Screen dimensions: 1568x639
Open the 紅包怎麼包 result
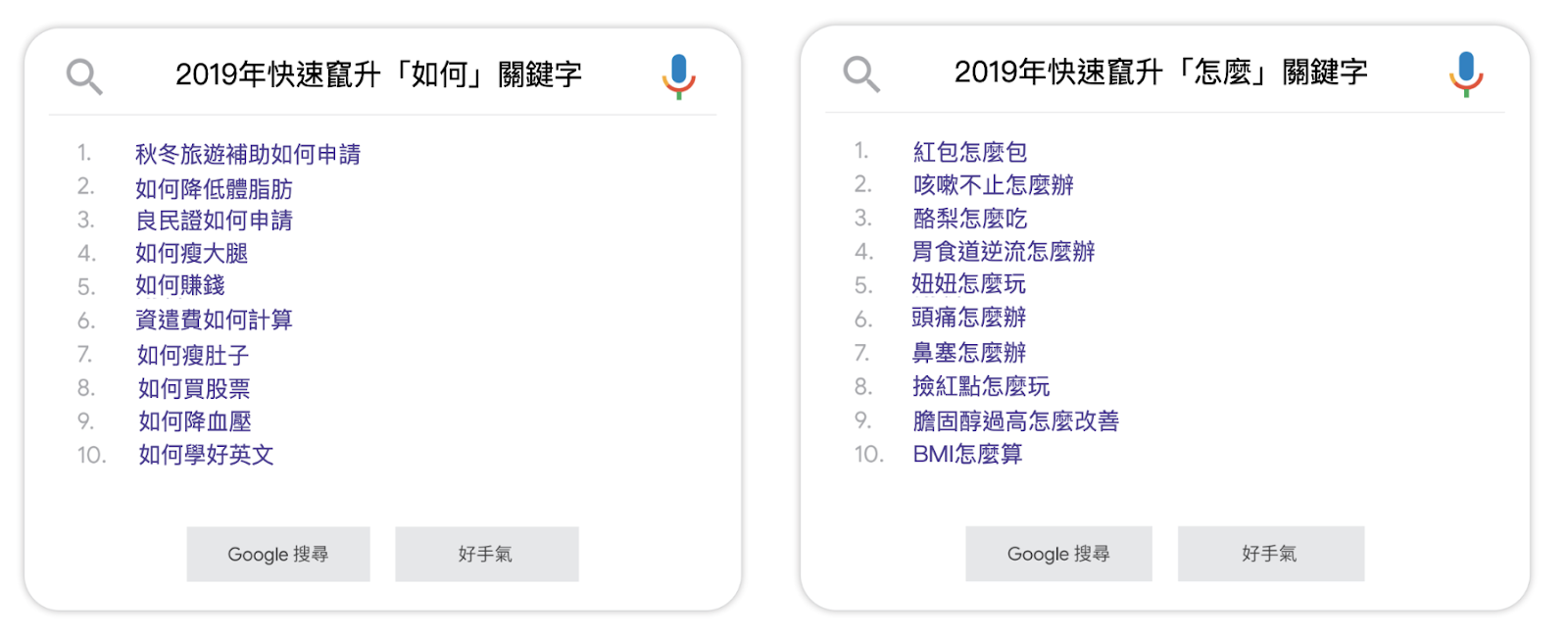(x=969, y=152)
